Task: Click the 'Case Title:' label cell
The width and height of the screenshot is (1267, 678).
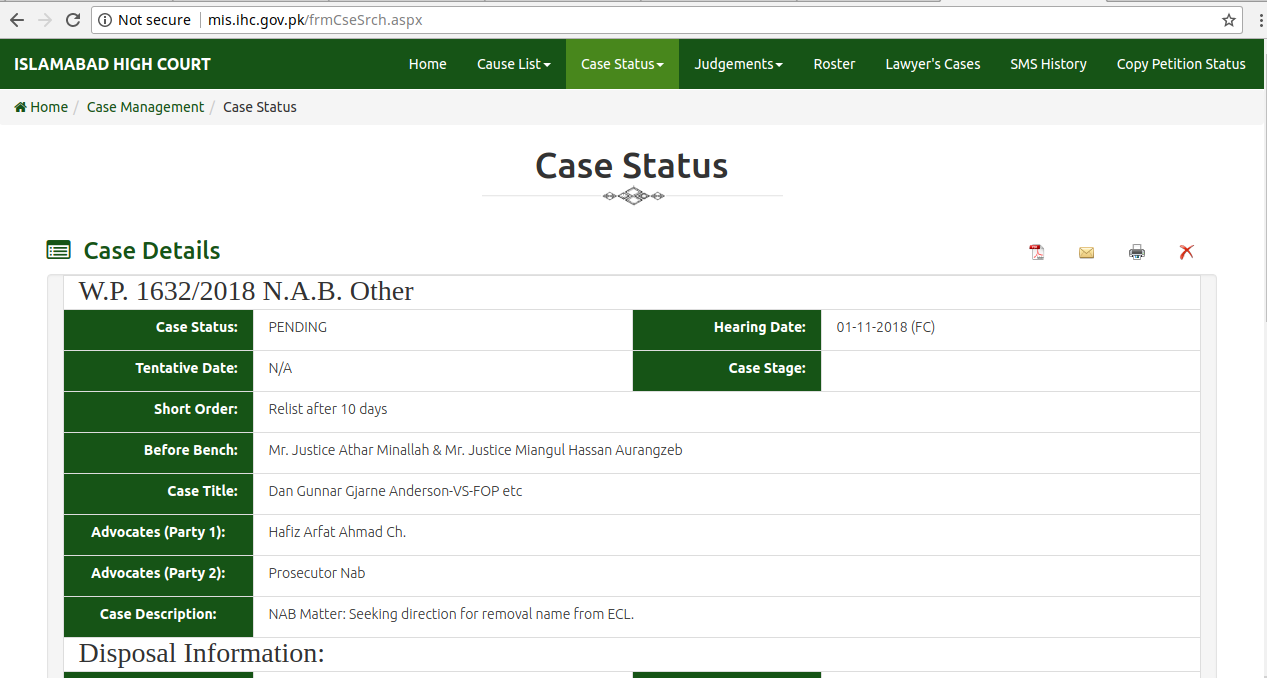Action: [x=158, y=493]
